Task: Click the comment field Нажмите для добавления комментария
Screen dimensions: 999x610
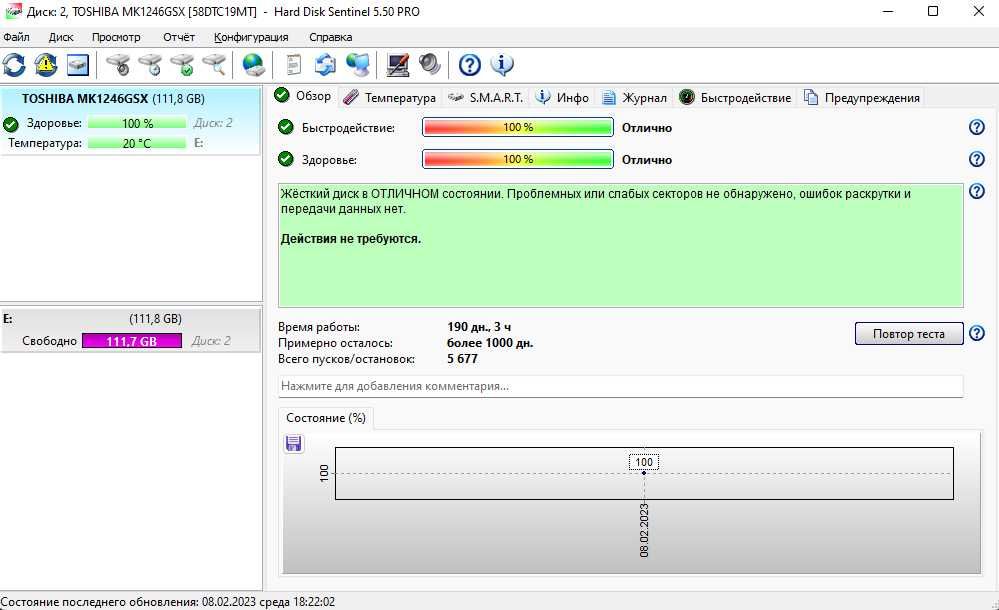Action: pos(621,386)
